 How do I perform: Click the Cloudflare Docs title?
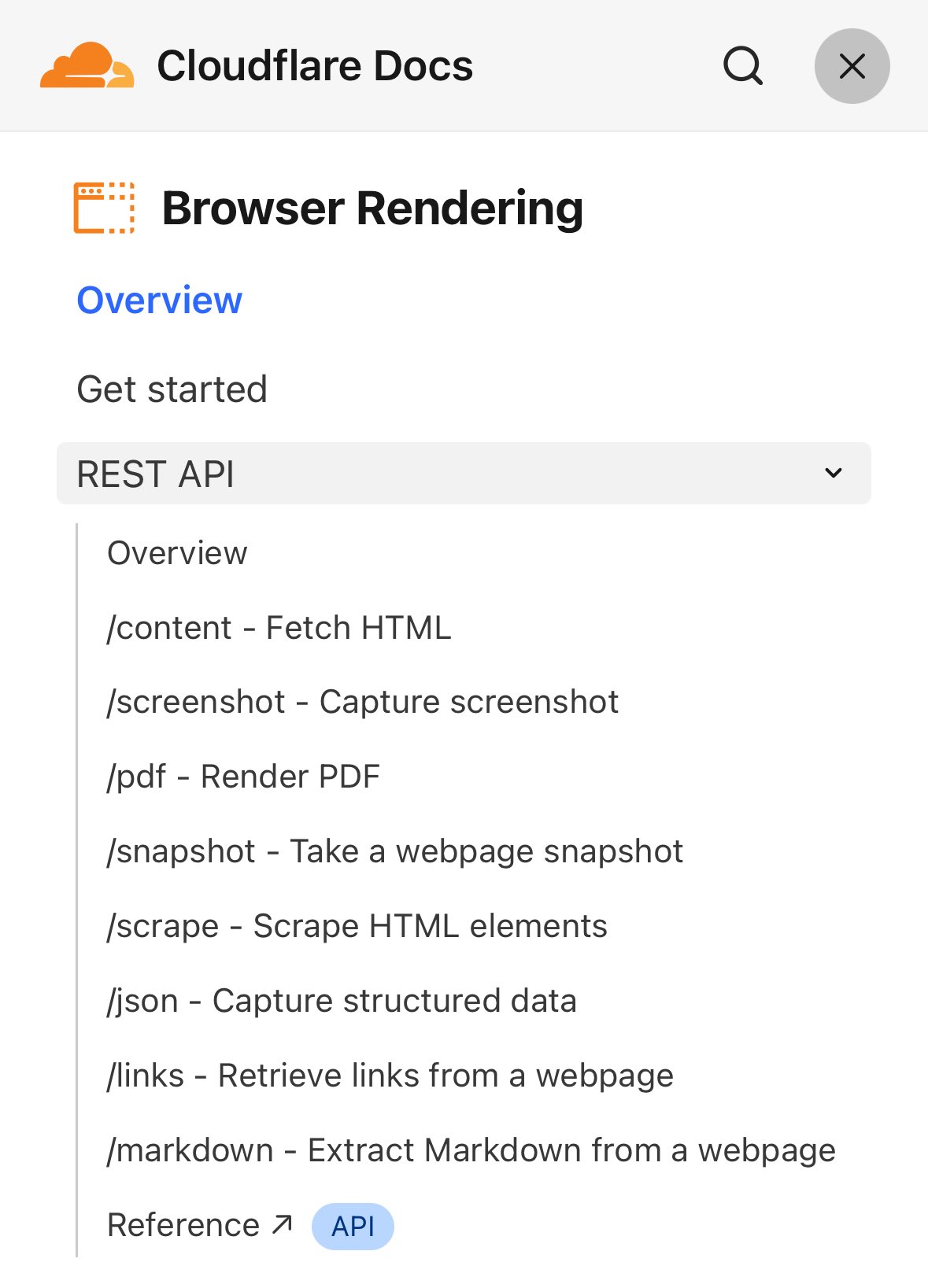coord(315,65)
